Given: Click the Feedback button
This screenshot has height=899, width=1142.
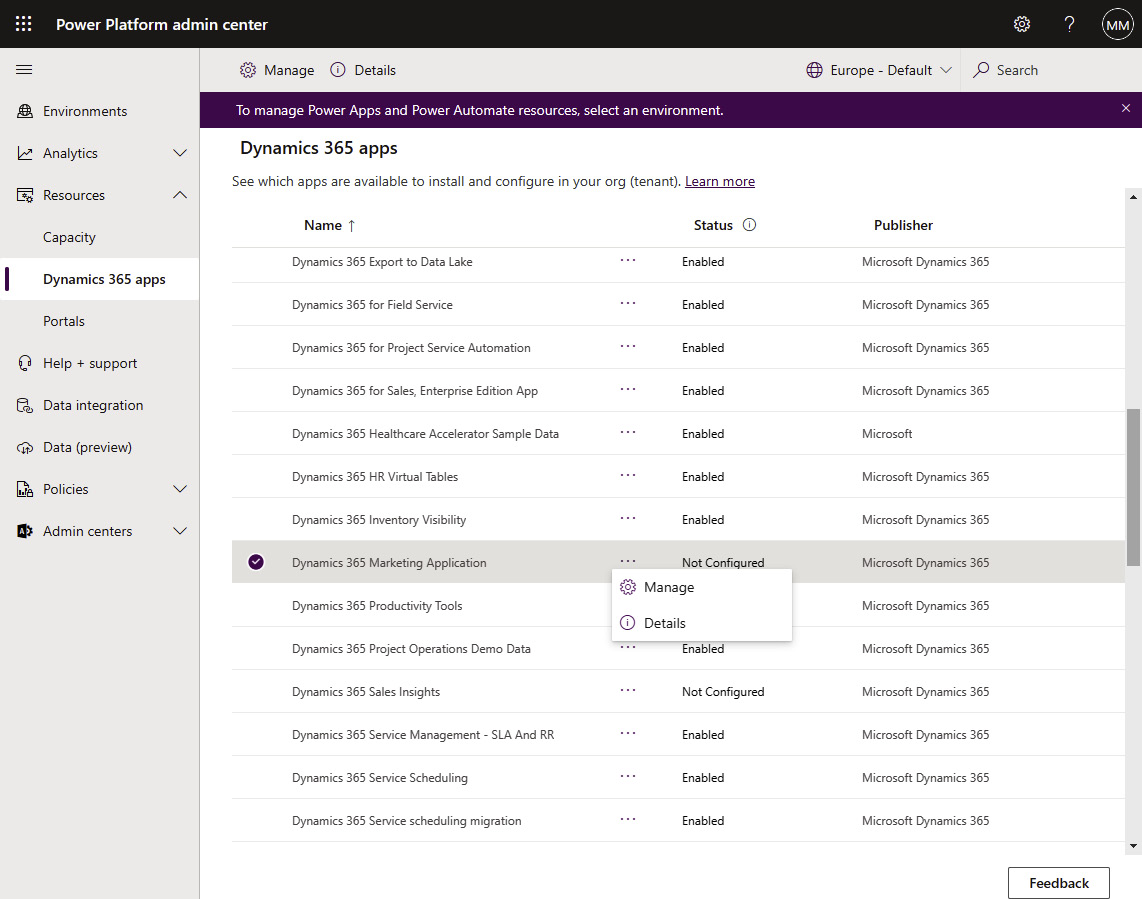Looking at the screenshot, I should coord(1058,883).
